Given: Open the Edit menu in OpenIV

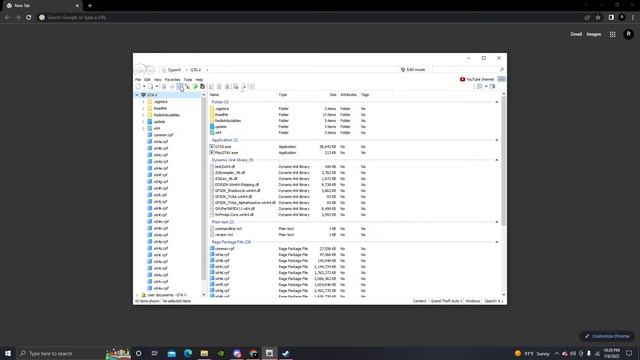Looking at the screenshot, I should tap(147, 80).
